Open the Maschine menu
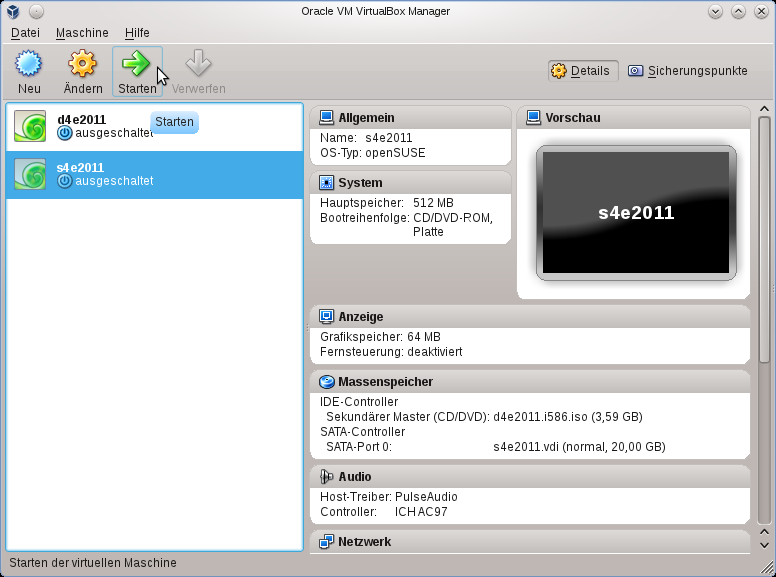Image resolution: width=776 pixels, height=577 pixels. coord(82,33)
